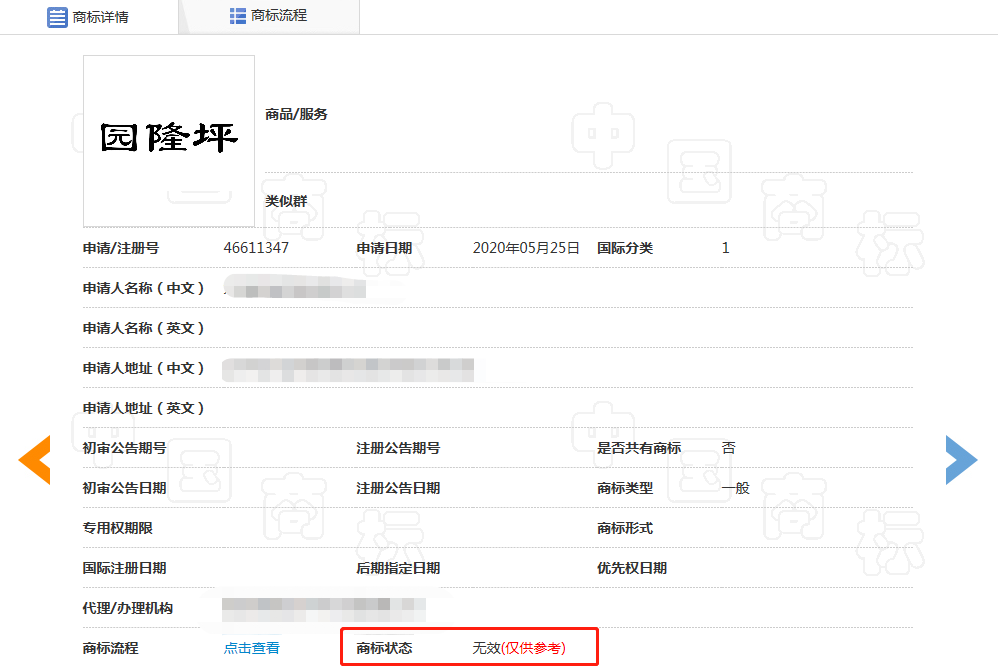Click the blurred applicant Chinese name value
998x667 pixels.
295,288
